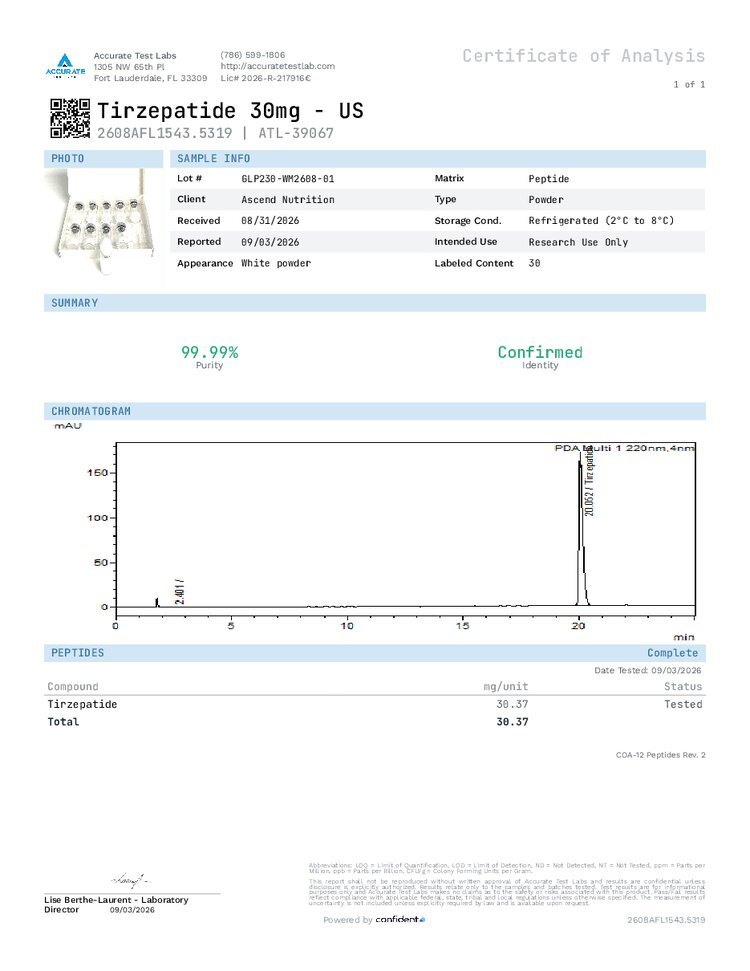Viewport: 750px width, 971px height.
Task: Click the Laboratory Director signature
Action: point(130,879)
